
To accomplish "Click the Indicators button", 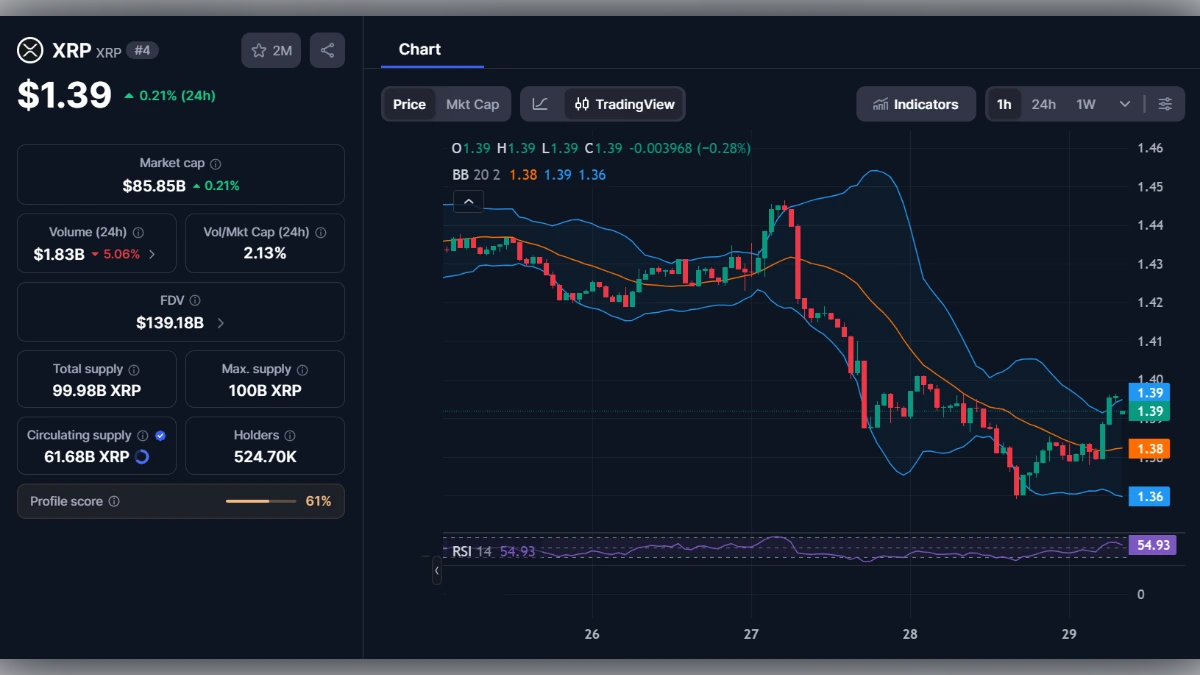I will (915, 103).
